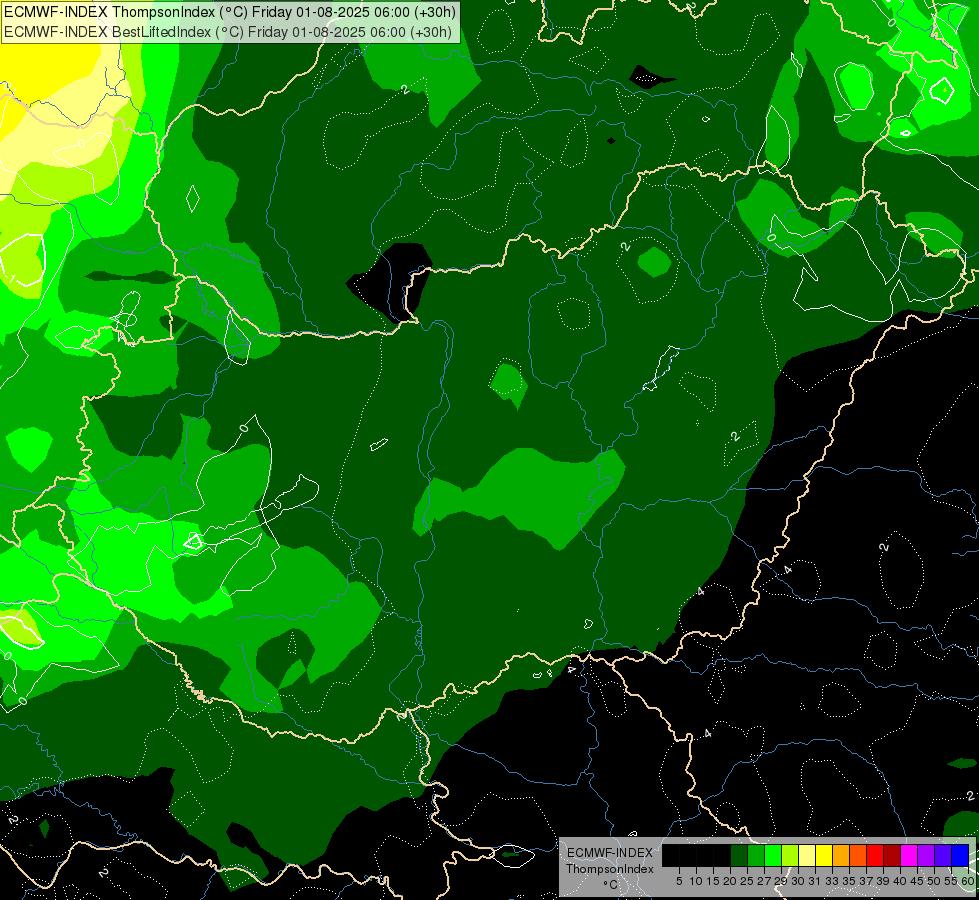Click the legend tick value 39

pos(883,881)
